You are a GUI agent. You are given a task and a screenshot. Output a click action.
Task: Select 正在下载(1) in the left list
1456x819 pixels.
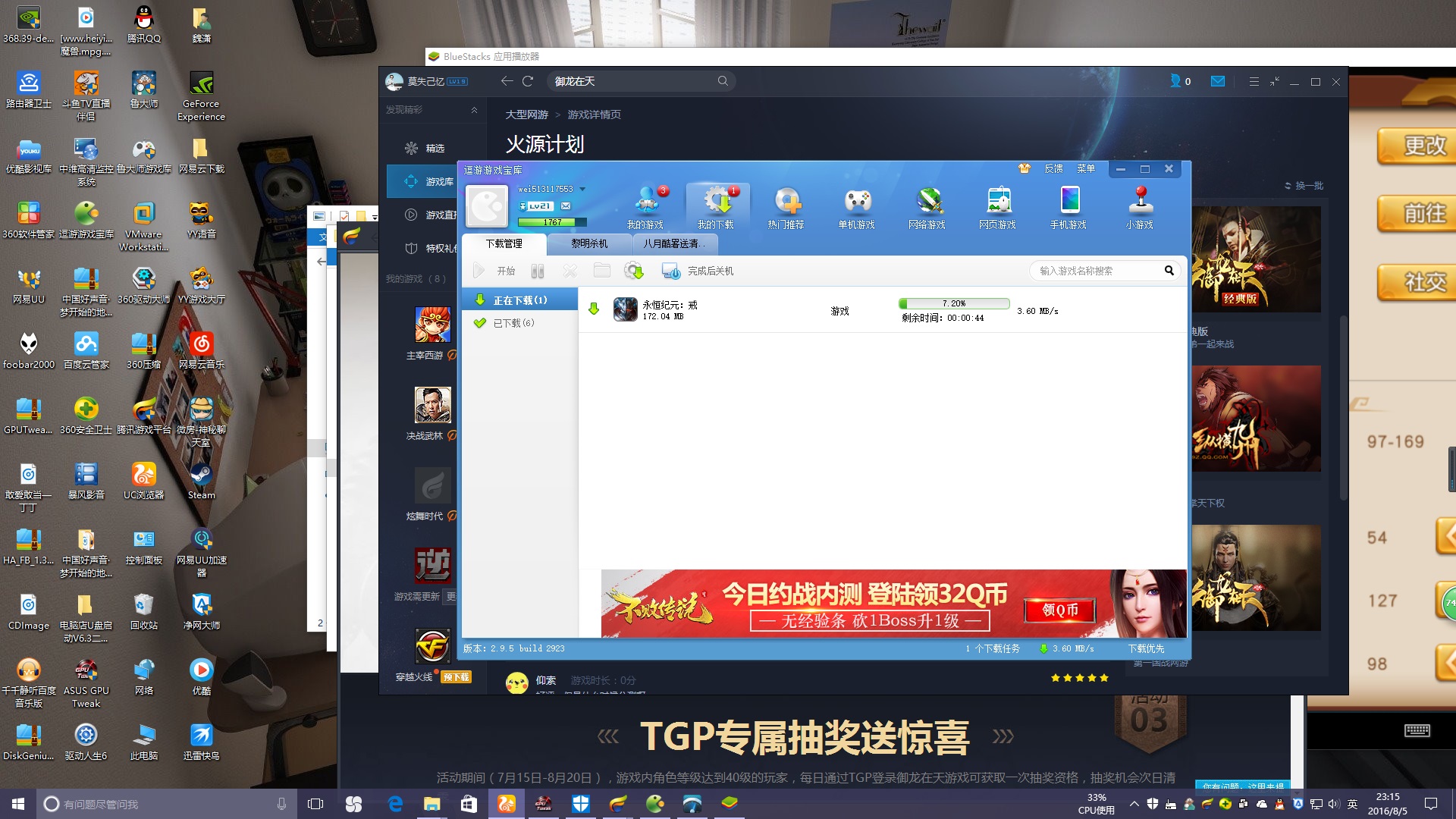[520, 300]
